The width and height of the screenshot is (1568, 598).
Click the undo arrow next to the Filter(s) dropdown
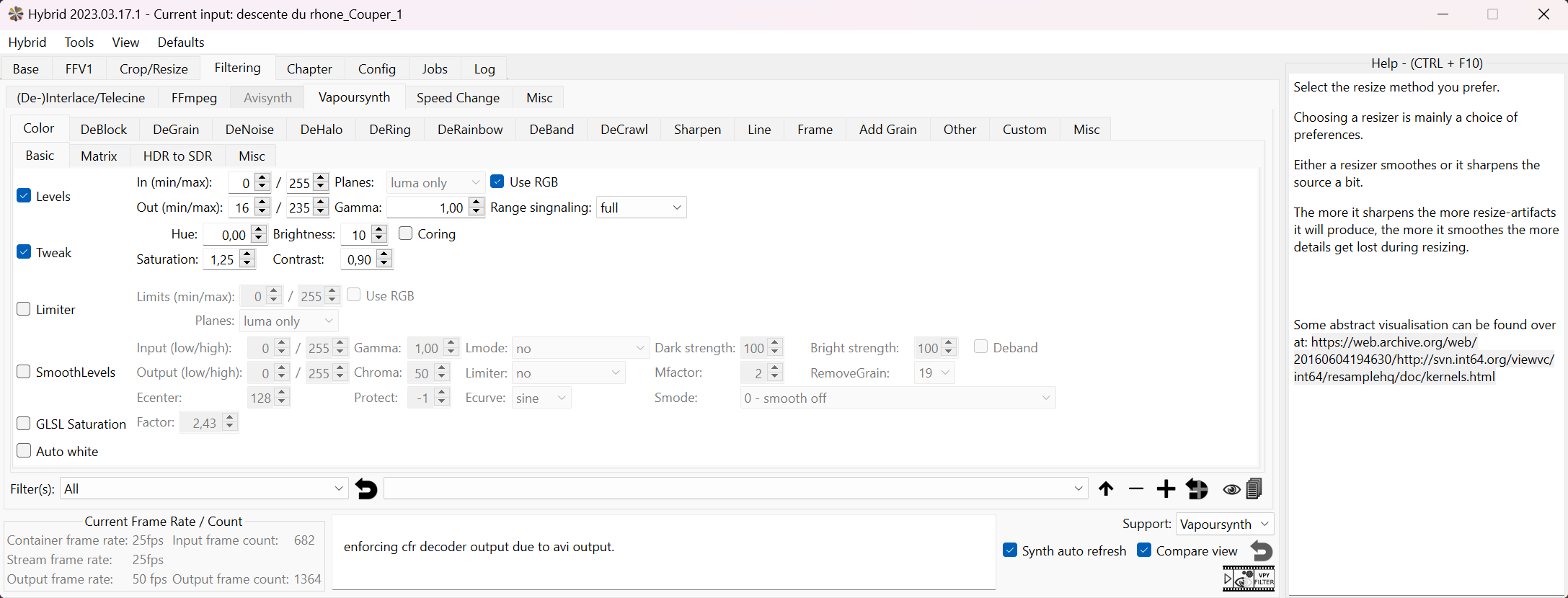pos(366,489)
